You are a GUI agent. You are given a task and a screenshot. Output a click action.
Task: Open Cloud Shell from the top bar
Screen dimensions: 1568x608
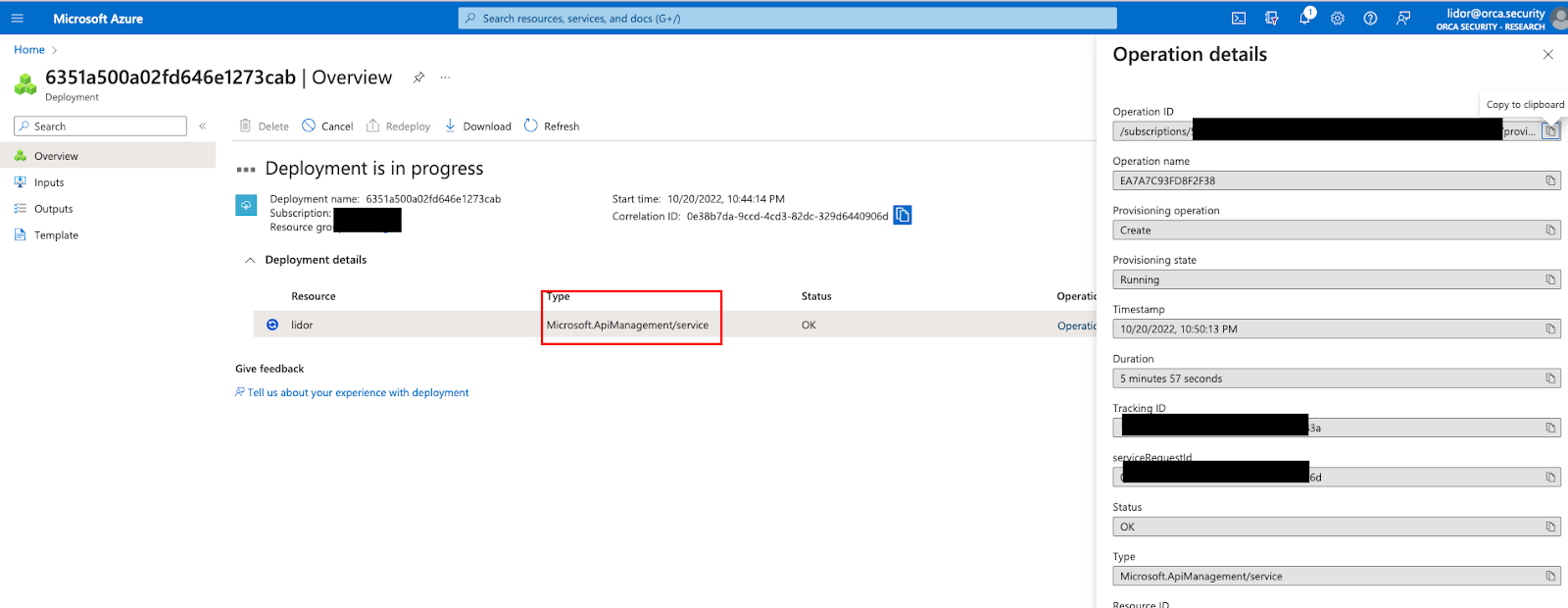(x=1239, y=18)
